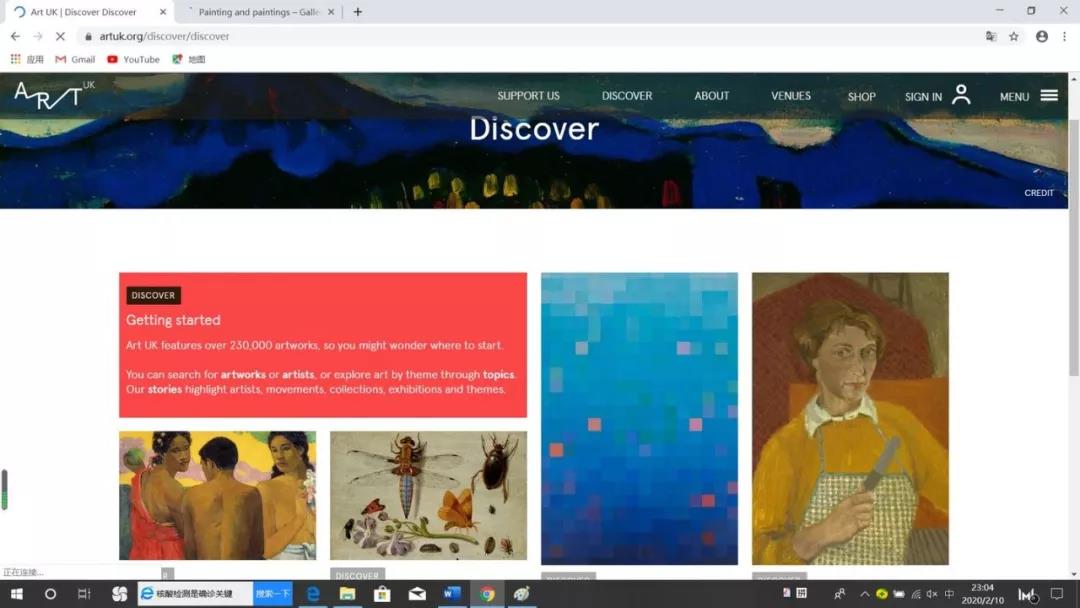Click the CREDIT link on banner
The width and height of the screenshot is (1080, 608).
1038,193
